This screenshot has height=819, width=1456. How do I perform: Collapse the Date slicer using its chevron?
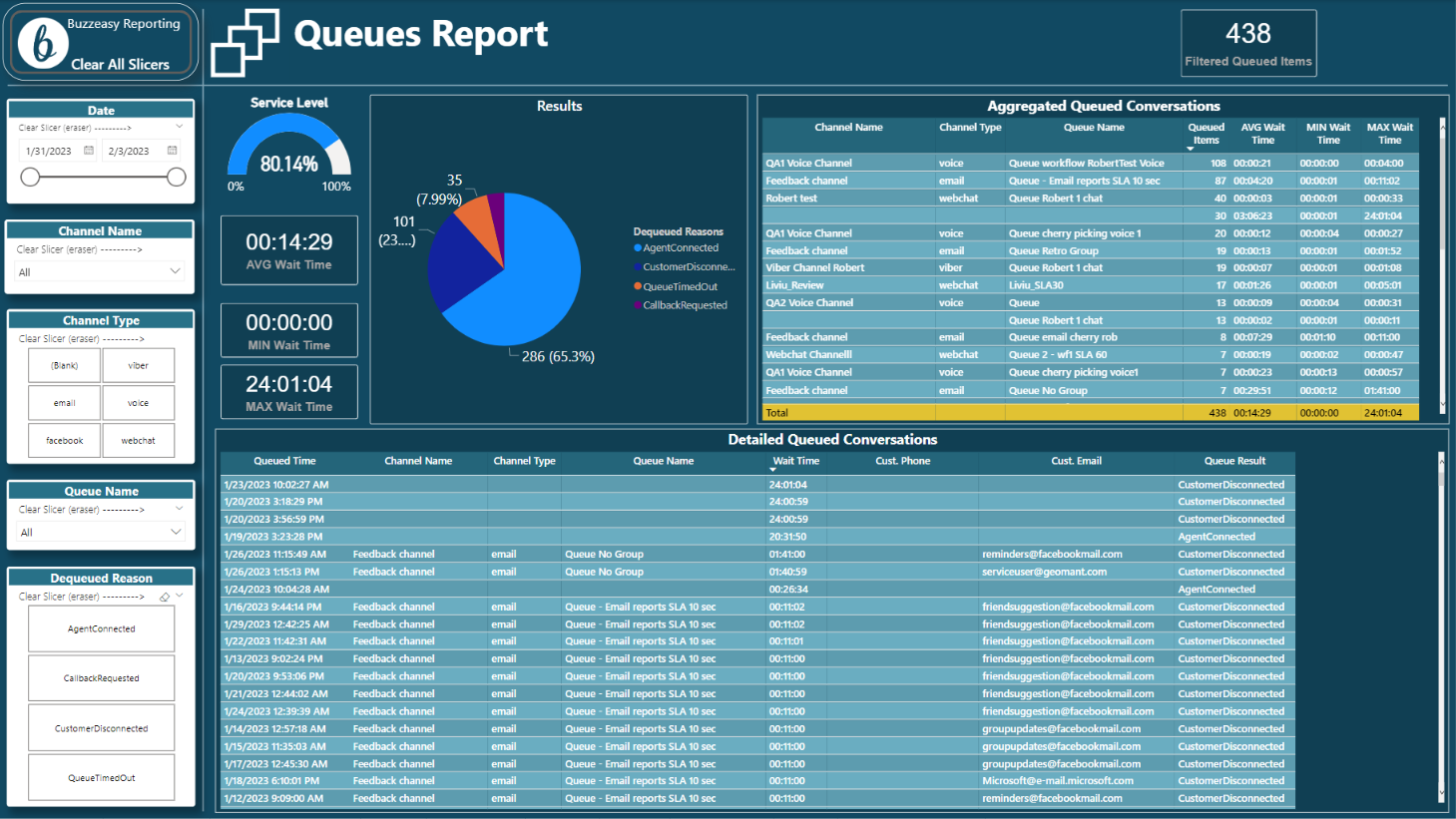tap(179, 127)
